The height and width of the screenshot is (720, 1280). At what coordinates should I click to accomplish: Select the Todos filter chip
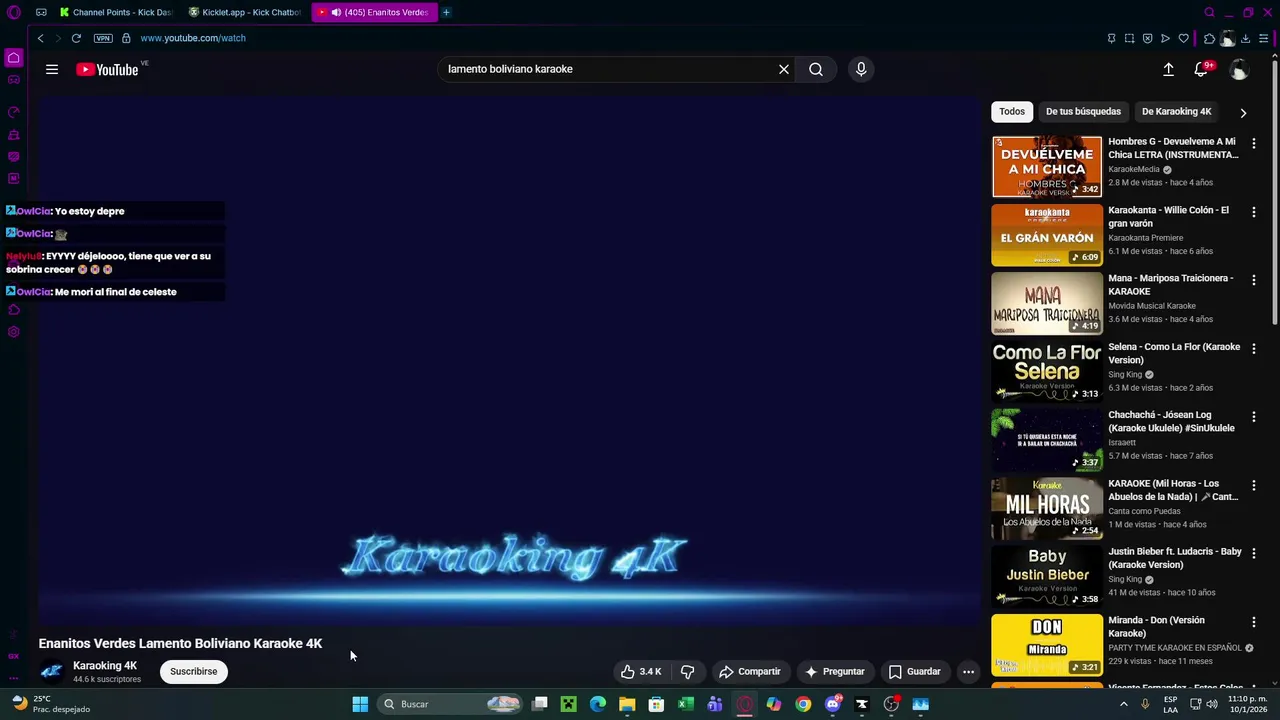[x=1012, y=112]
